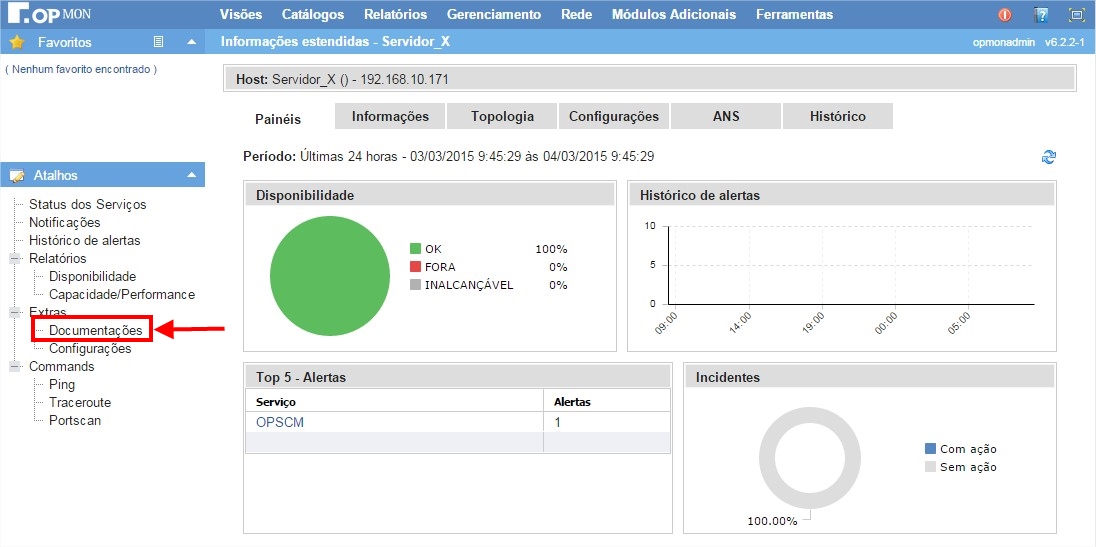Click the Atalhos notepad icon
Viewport: 1096px width, 547px height.
coord(17,175)
